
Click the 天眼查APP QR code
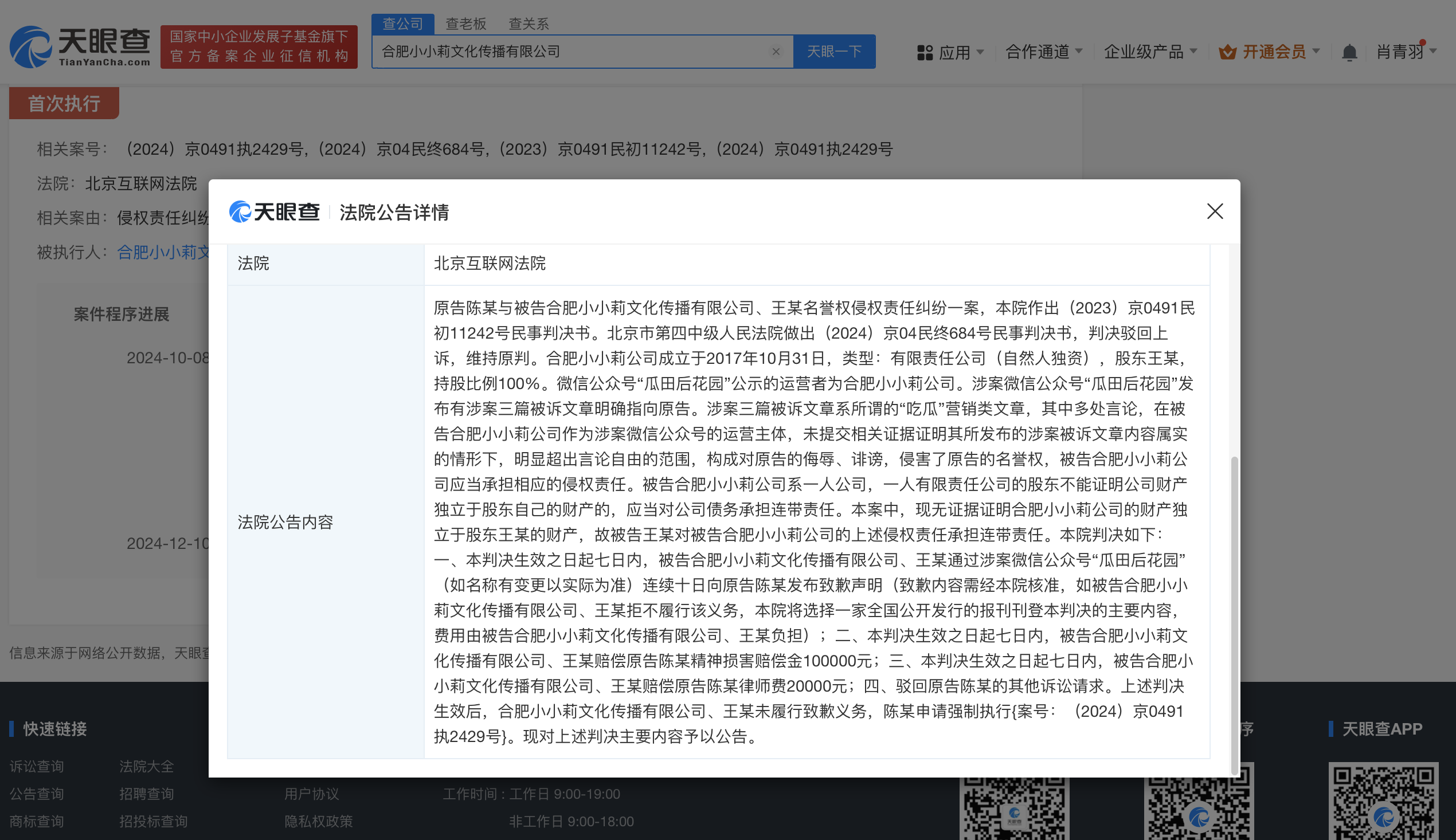point(1383,802)
